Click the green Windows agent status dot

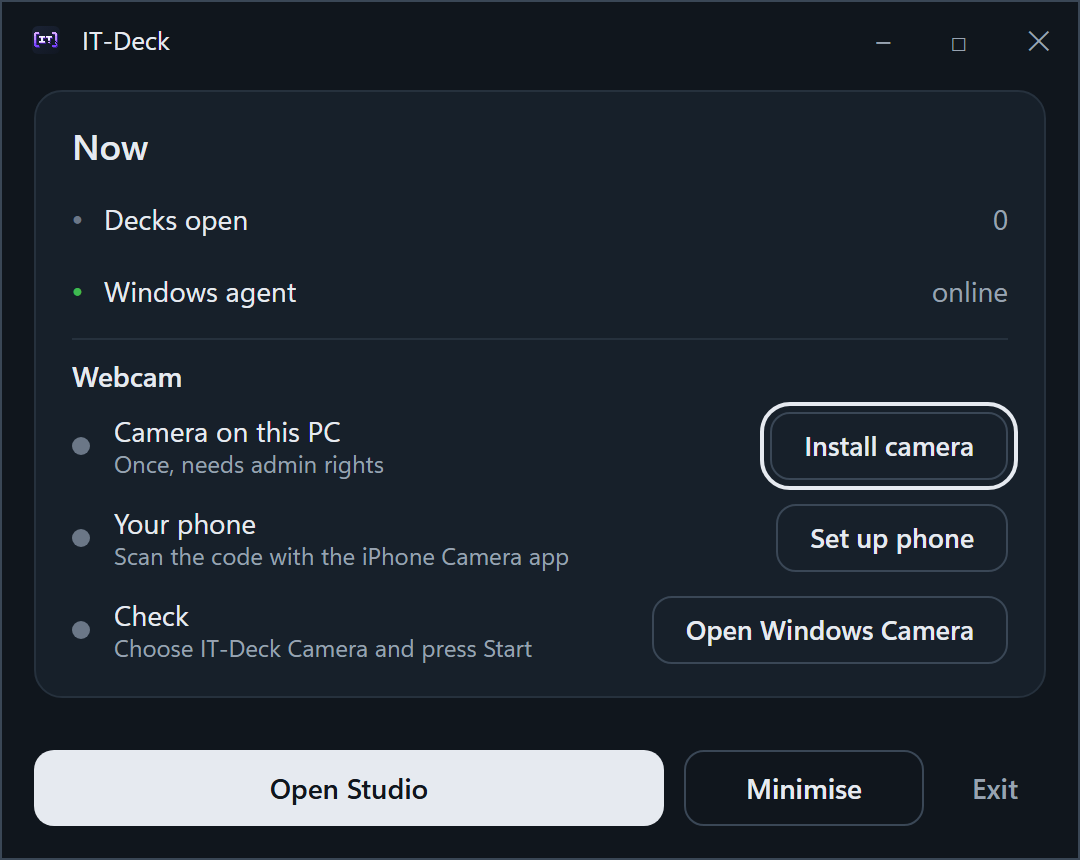(x=78, y=293)
